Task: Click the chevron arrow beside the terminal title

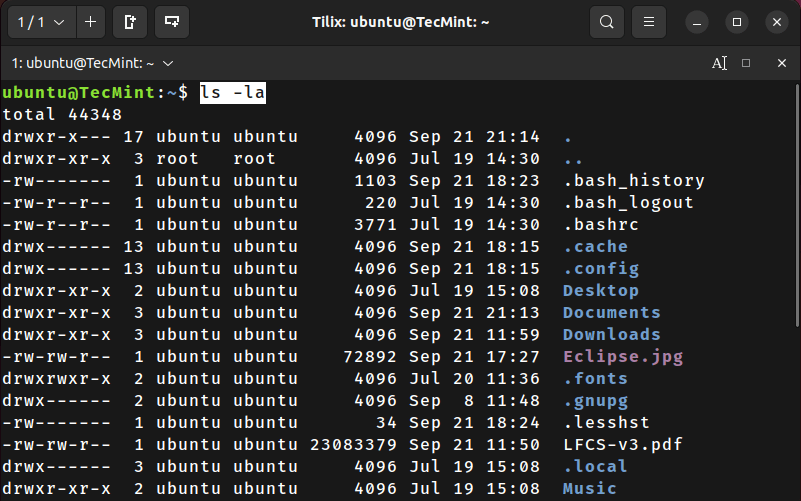Action: coord(167,62)
